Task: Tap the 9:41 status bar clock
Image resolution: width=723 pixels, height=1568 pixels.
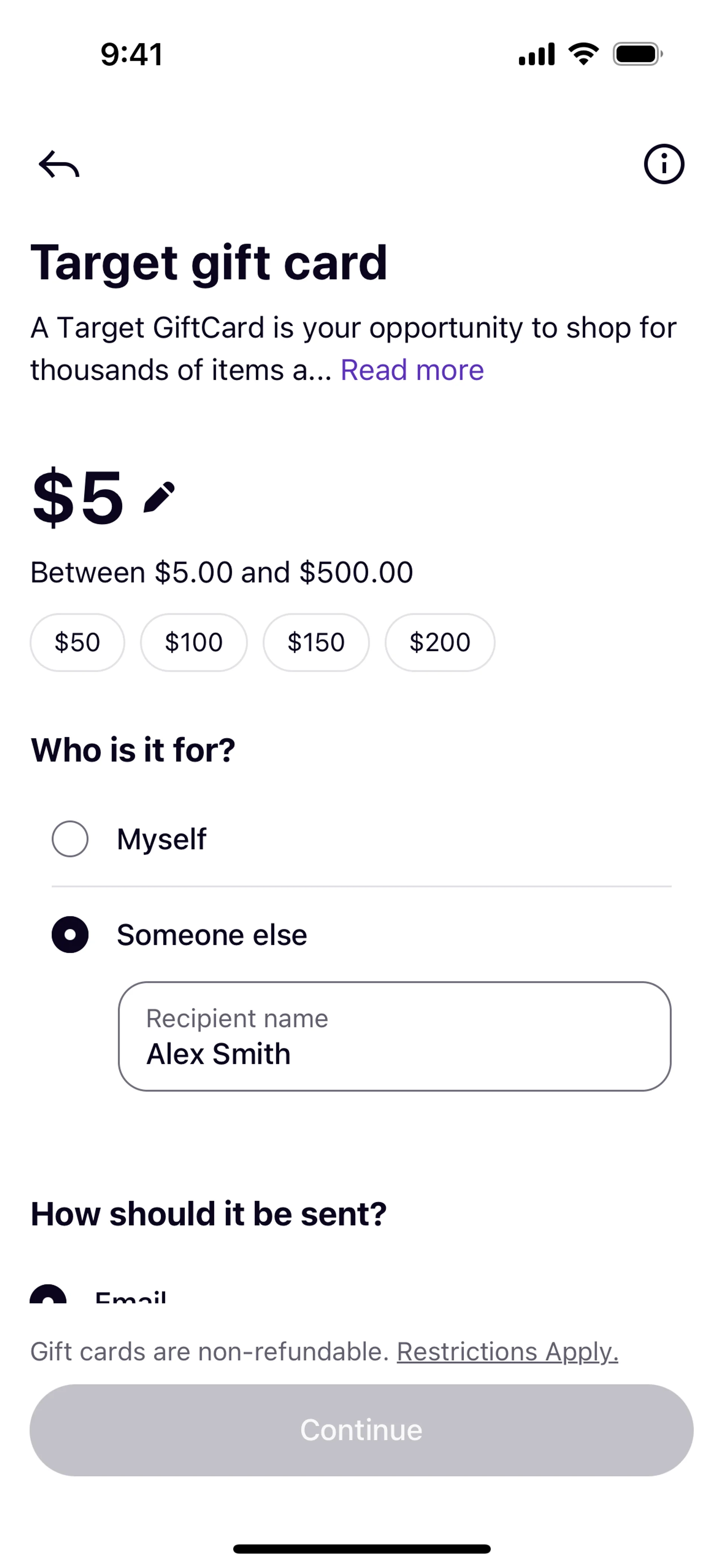Action: 131,54
